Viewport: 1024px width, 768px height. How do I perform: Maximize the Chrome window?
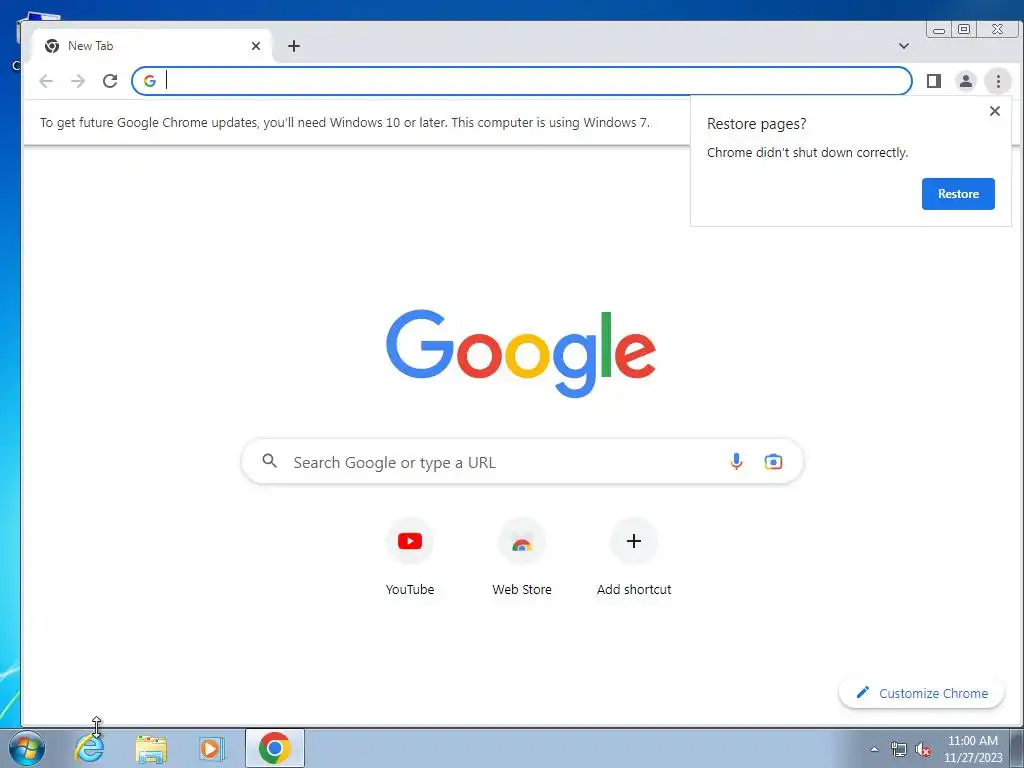pos(964,29)
